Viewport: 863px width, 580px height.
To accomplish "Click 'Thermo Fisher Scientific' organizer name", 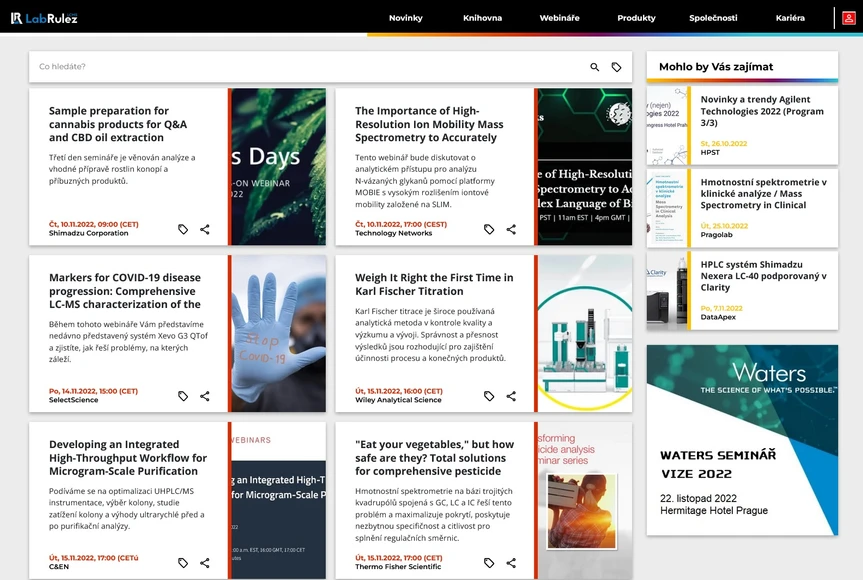I will 398,567.
